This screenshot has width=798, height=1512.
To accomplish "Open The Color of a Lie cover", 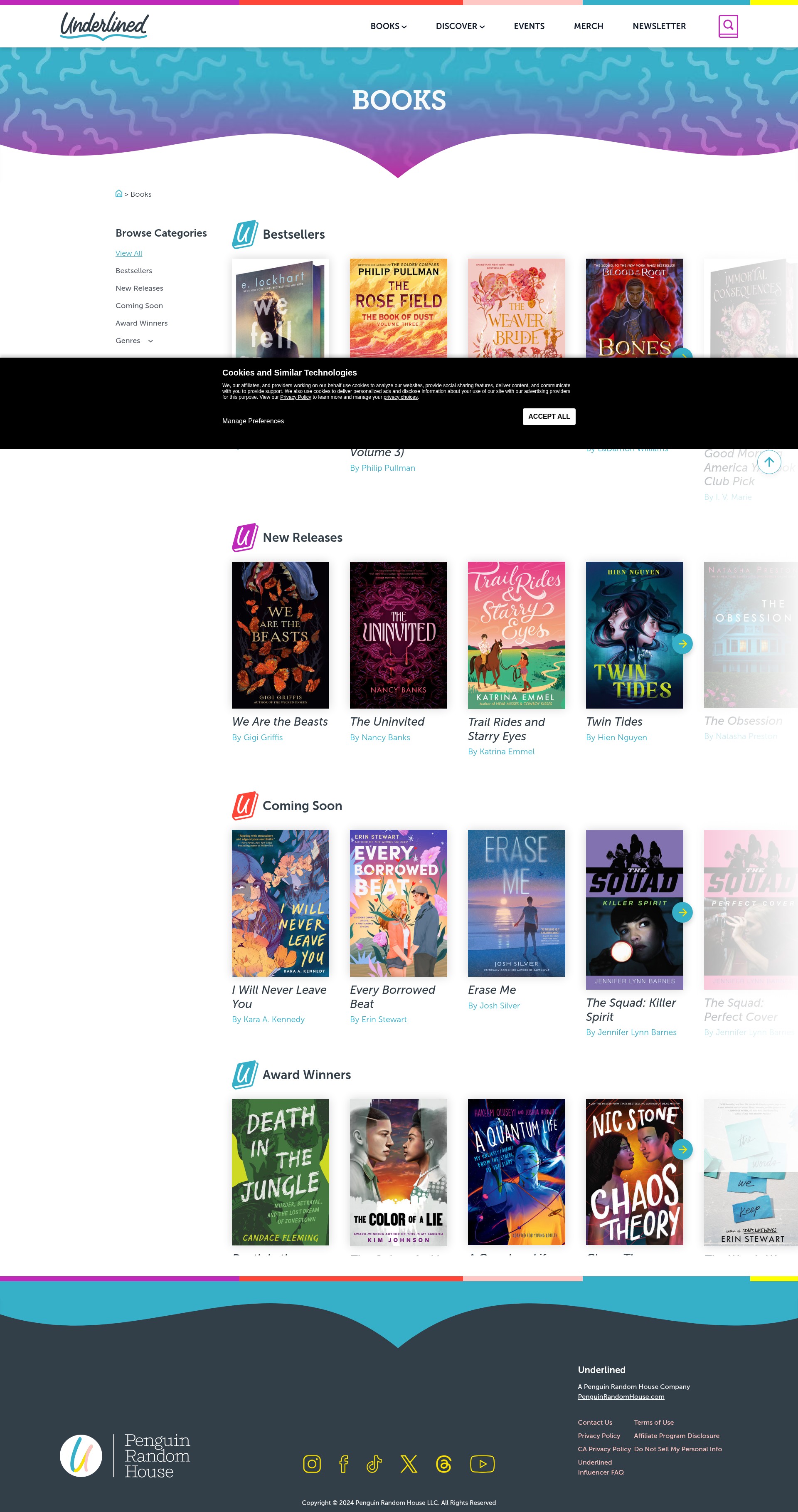I will click(x=399, y=1172).
